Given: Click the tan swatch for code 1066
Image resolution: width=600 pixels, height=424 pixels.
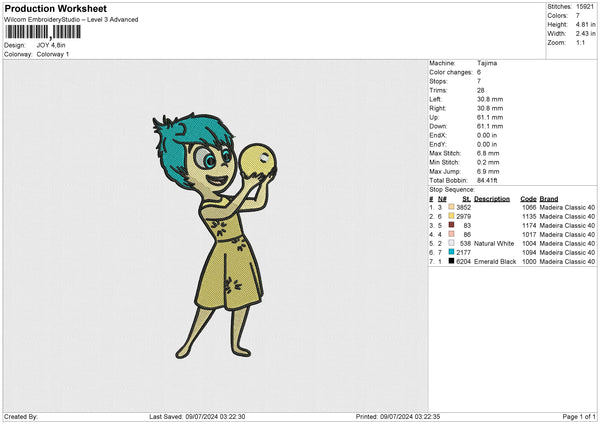Looking at the screenshot, I should click(451, 207).
